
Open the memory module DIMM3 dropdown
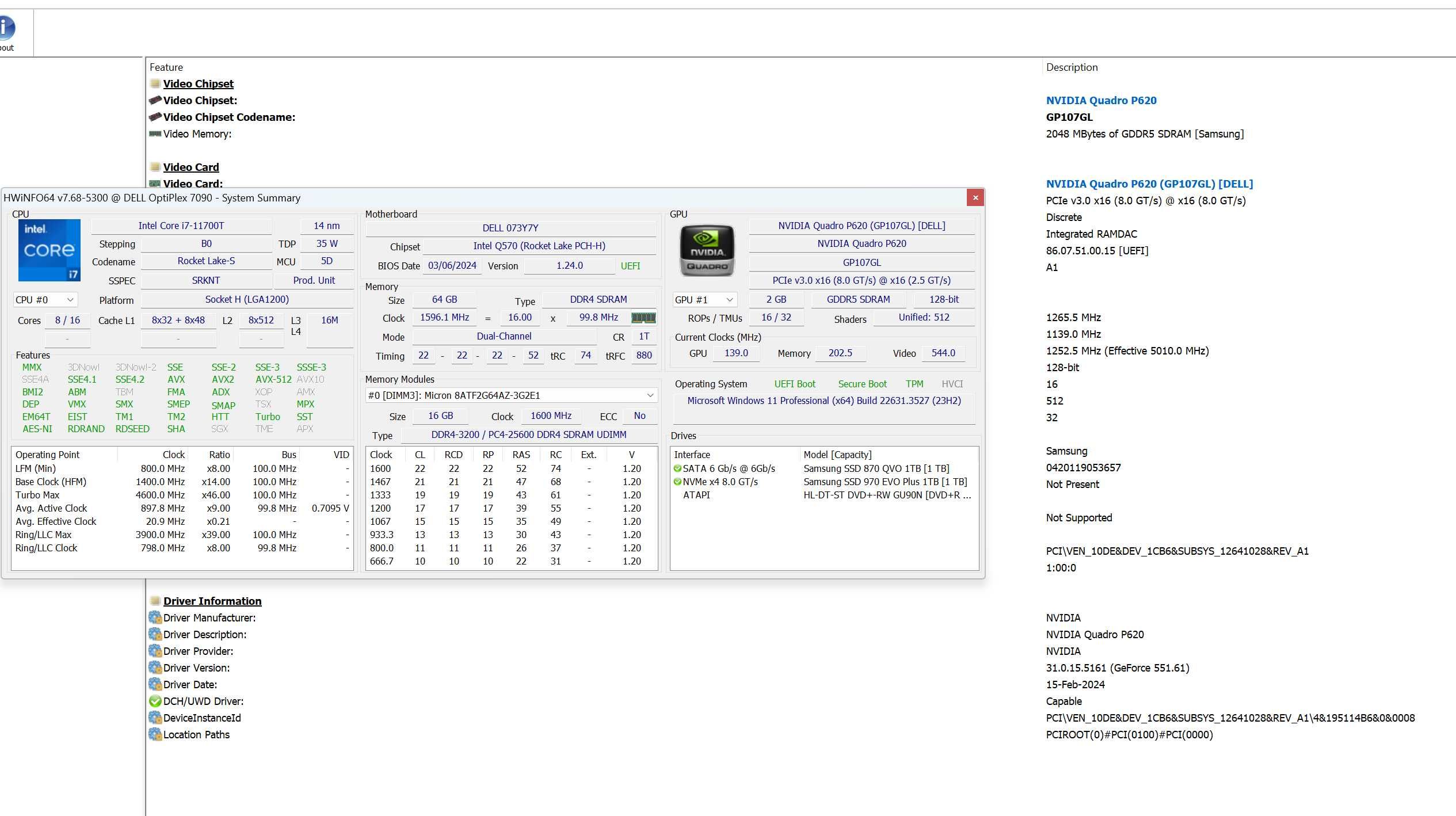pos(511,395)
